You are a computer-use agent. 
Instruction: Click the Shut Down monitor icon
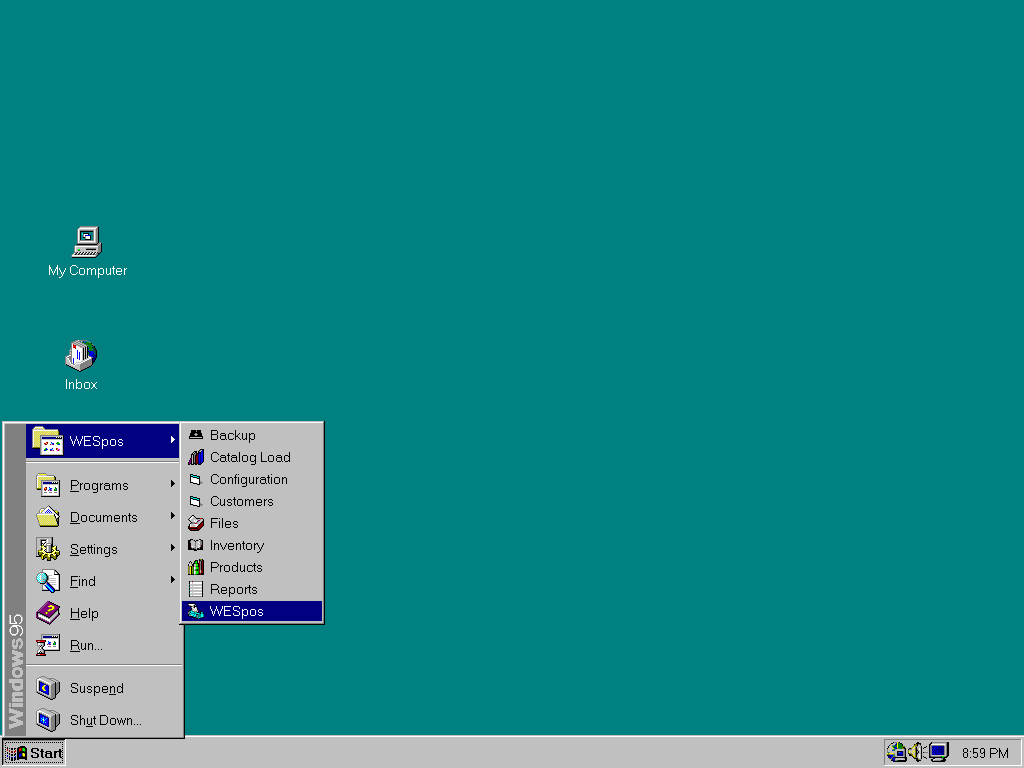(48, 720)
